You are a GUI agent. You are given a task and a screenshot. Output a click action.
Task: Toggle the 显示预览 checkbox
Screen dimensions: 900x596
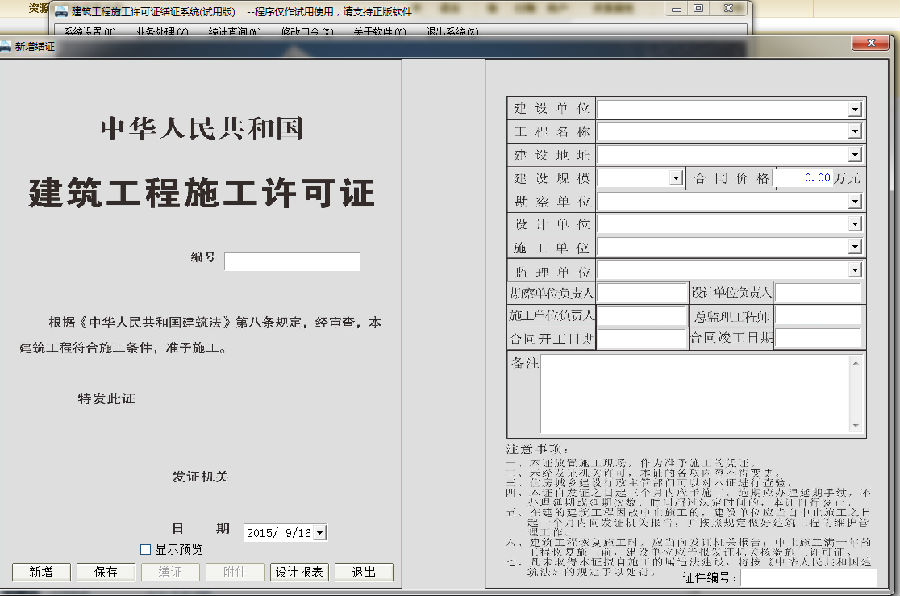click(x=145, y=549)
